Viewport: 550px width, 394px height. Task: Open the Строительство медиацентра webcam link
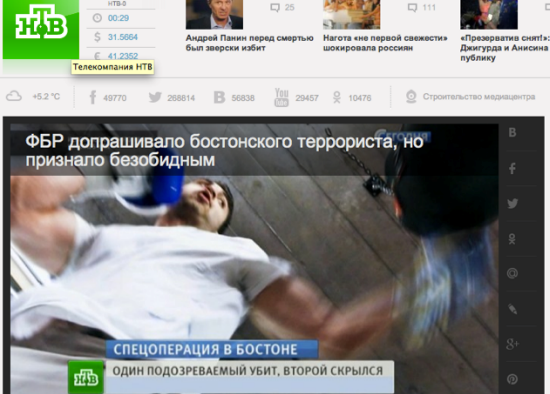click(470, 97)
